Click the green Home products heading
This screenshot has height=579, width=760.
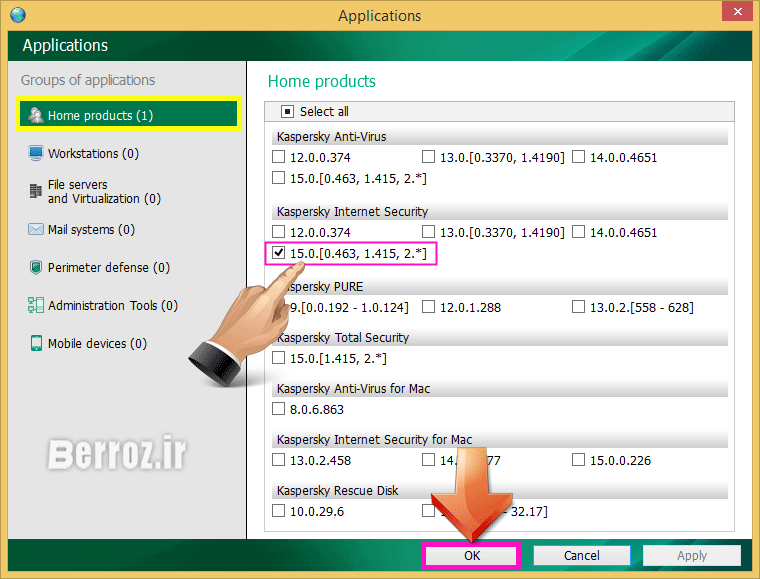(322, 81)
